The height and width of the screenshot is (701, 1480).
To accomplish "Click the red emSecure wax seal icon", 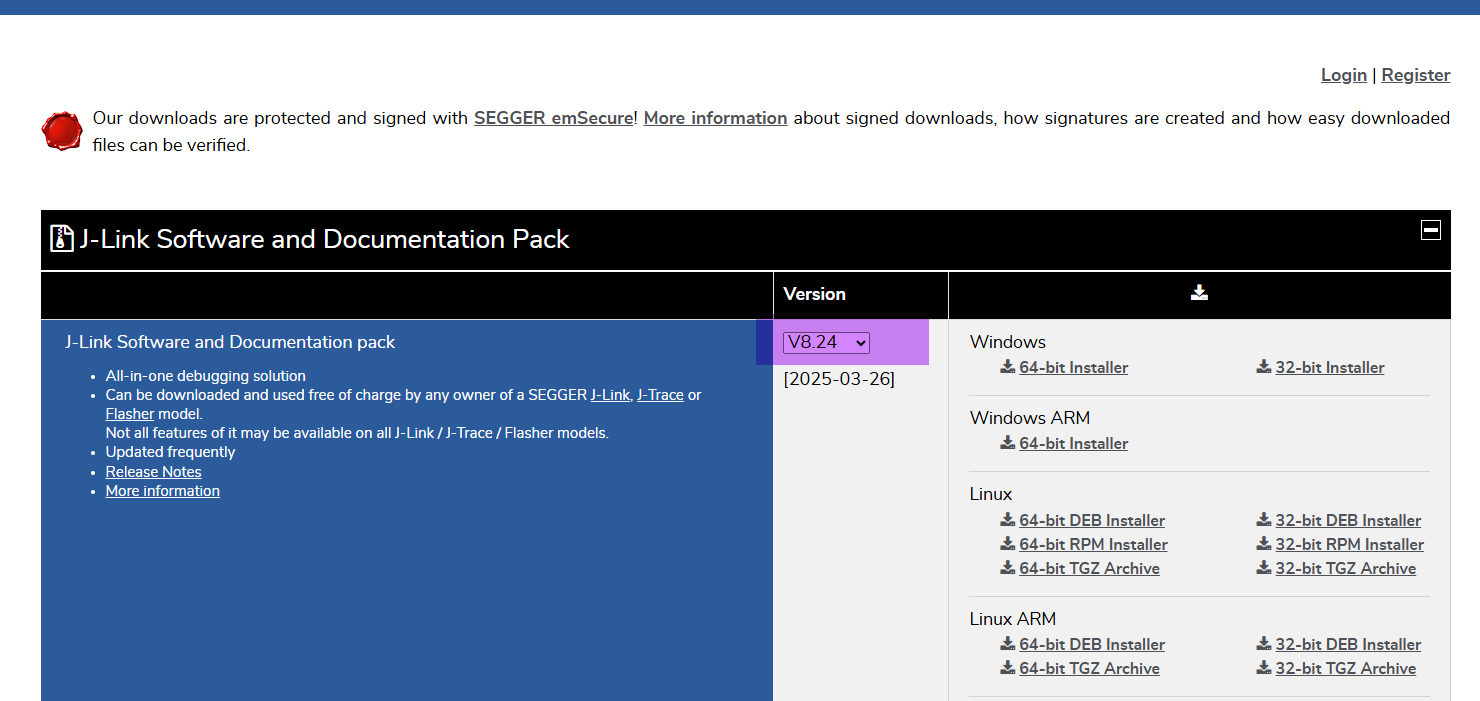I will (61, 130).
